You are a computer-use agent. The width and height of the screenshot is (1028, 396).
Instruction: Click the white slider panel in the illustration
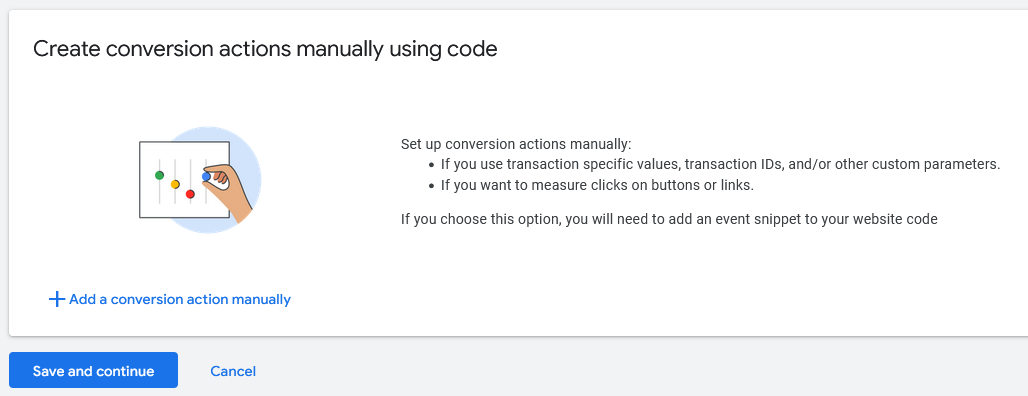[184, 180]
